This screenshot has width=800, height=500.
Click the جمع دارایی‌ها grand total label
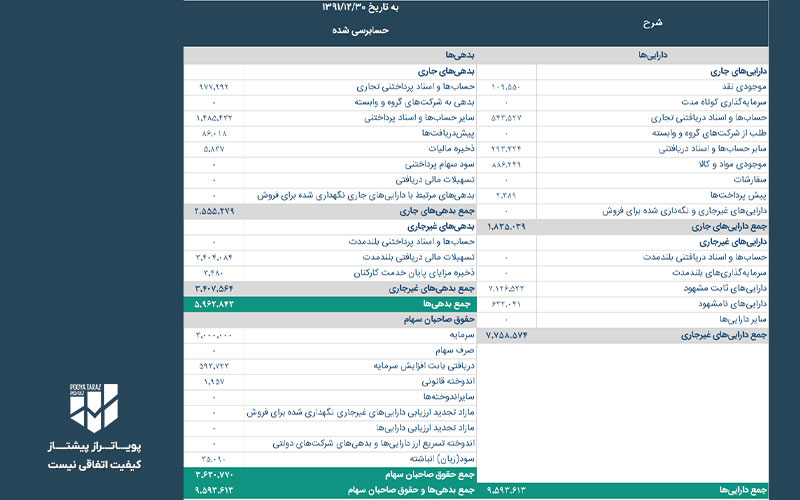click(743, 490)
